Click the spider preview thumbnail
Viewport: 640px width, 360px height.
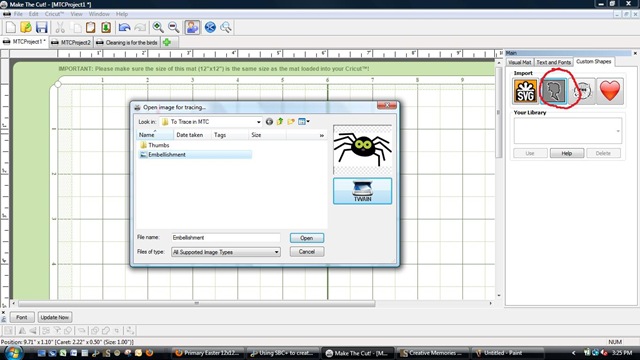[362, 150]
